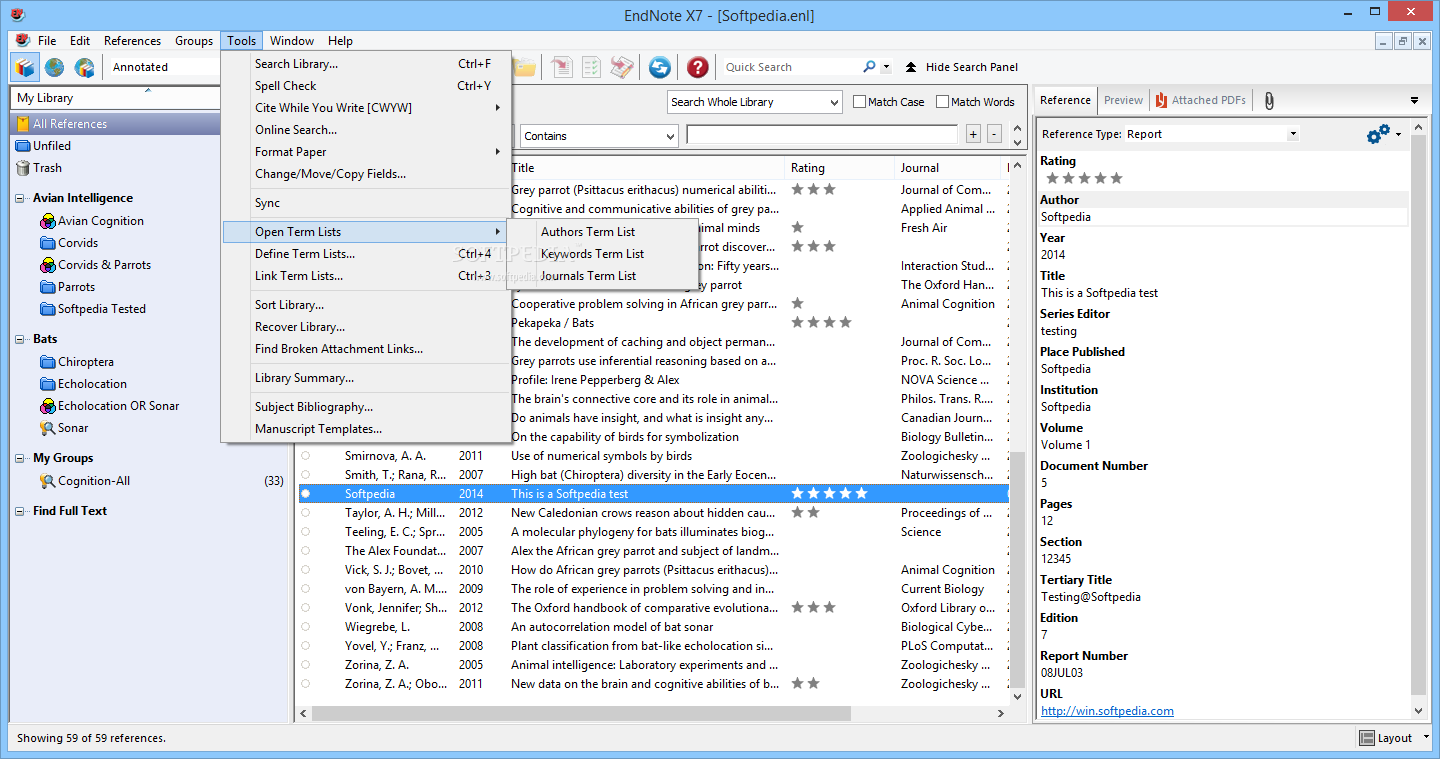Collapse the Avian Intelligence group set
The width and height of the screenshot is (1440, 759).
pyautogui.click(x=22, y=199)
